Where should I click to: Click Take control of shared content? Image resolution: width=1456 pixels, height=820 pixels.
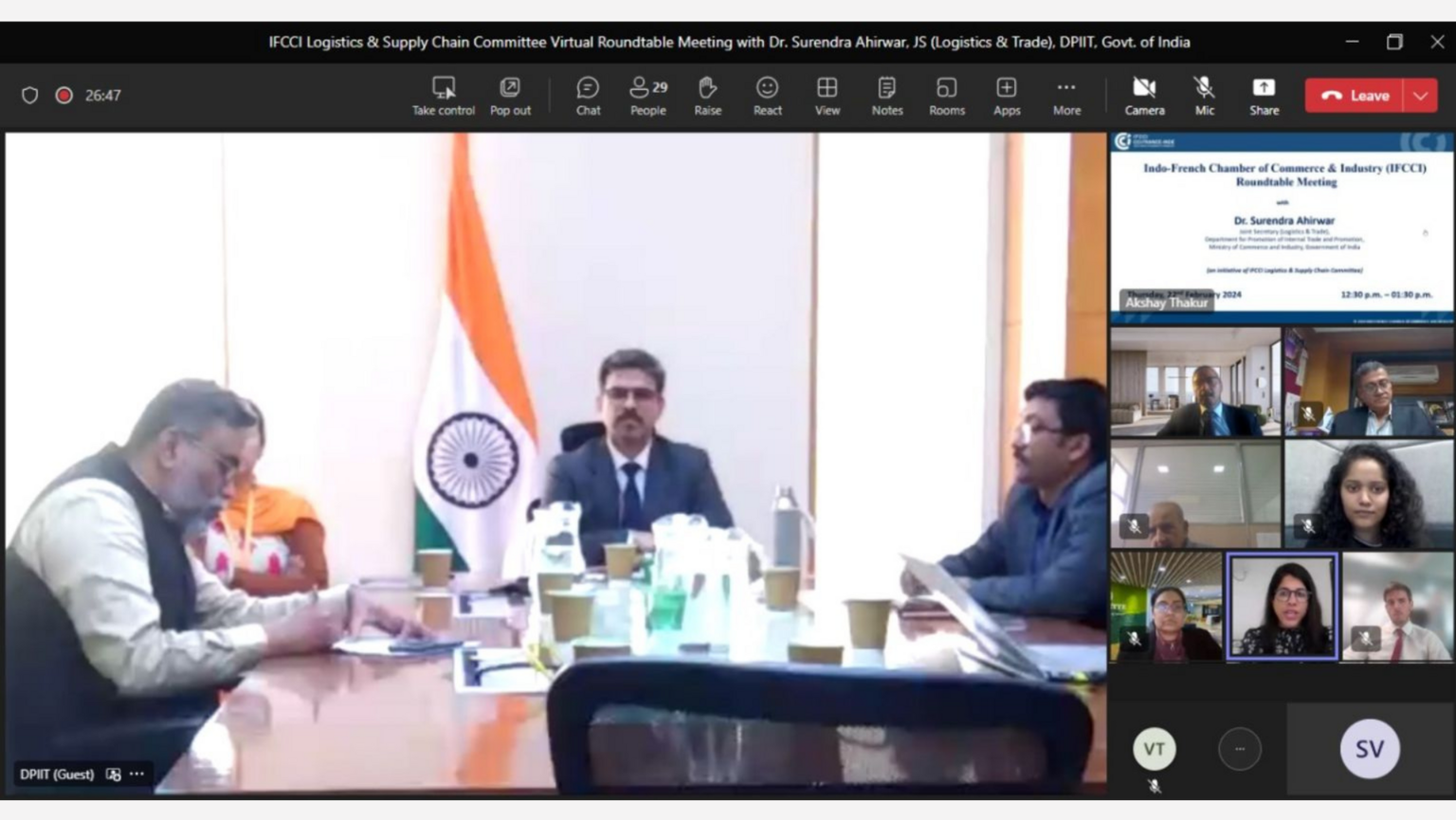tap(443, 96)
